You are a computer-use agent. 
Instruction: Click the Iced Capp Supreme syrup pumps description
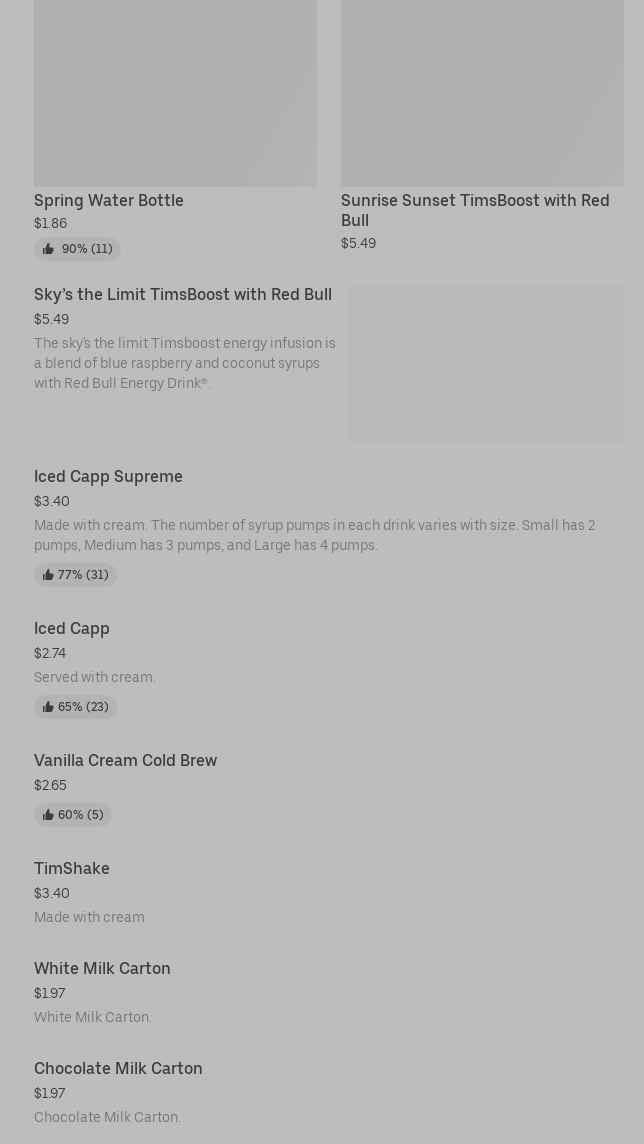tap(314, 535)
